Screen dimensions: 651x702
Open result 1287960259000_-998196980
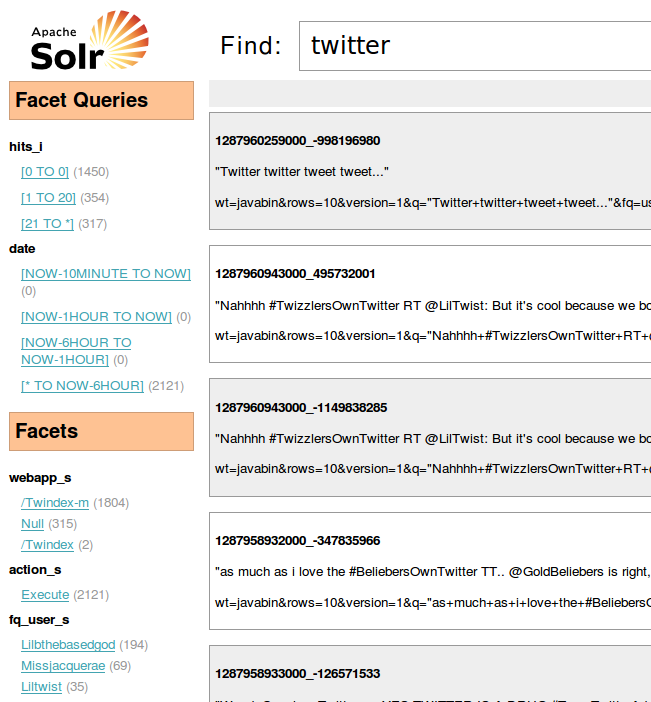(x=297, y=141)
